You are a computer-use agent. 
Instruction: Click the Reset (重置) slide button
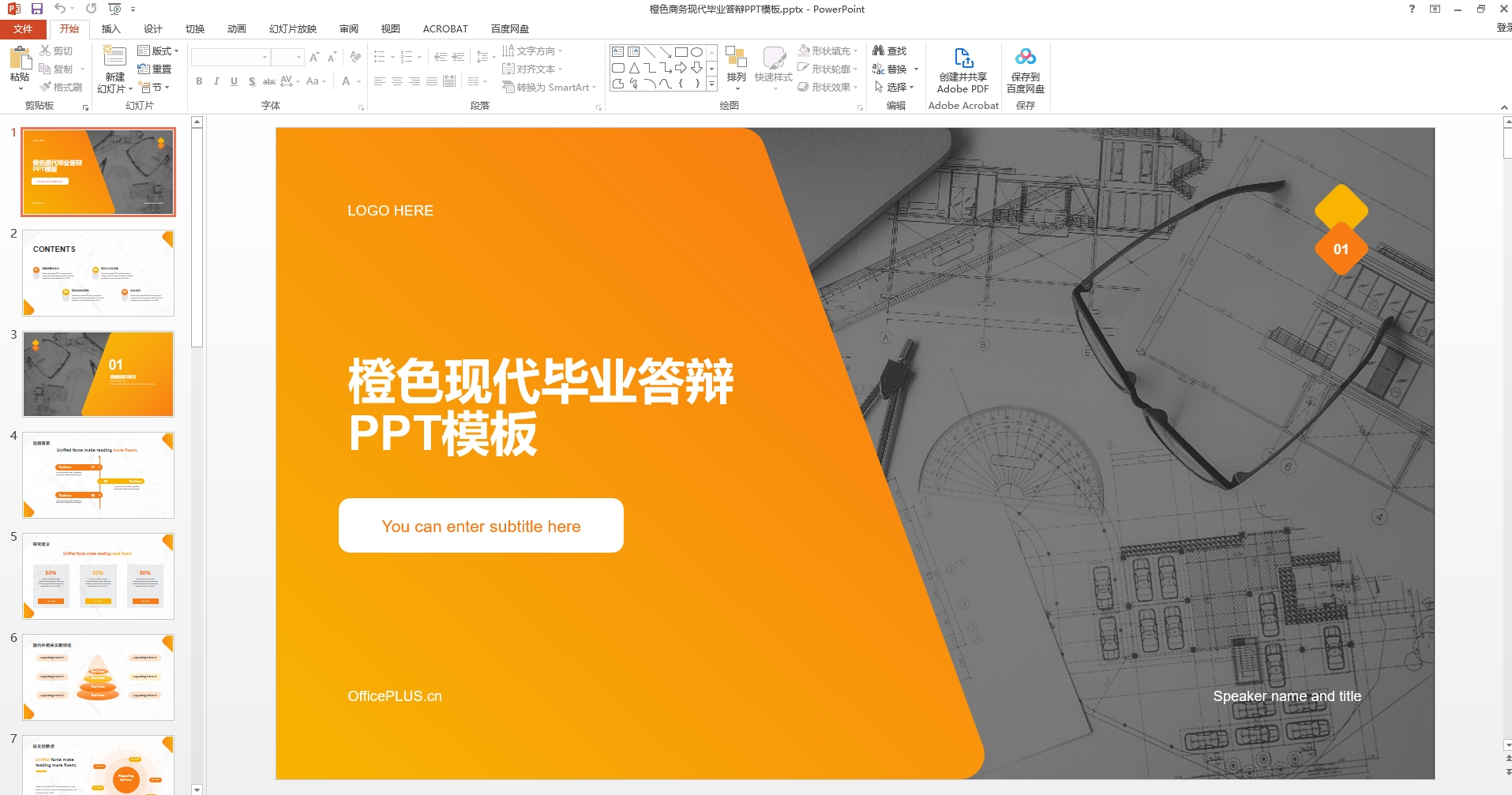(155, 69)
